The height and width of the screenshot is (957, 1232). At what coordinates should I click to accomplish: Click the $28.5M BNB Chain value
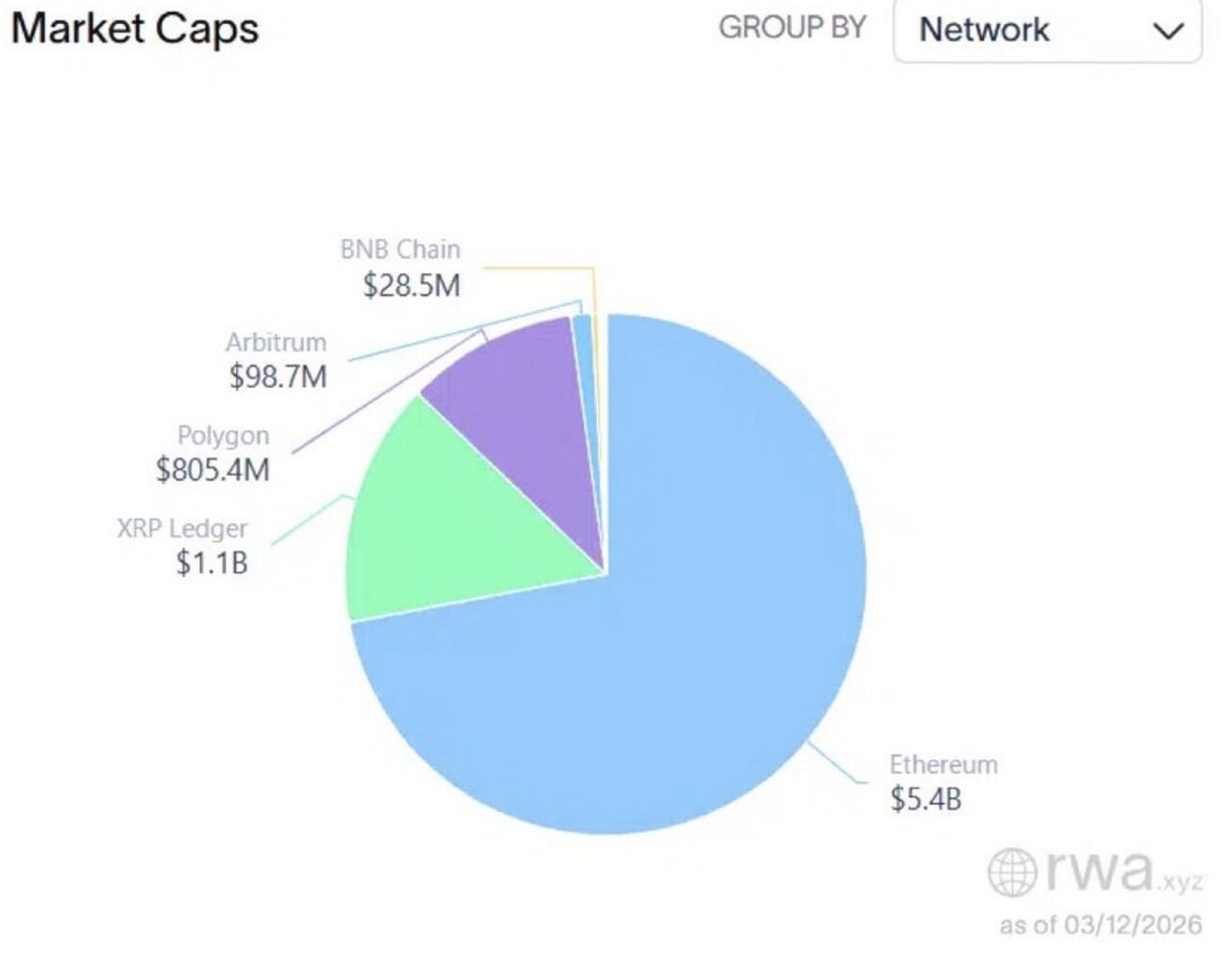(x=412, y=285)
